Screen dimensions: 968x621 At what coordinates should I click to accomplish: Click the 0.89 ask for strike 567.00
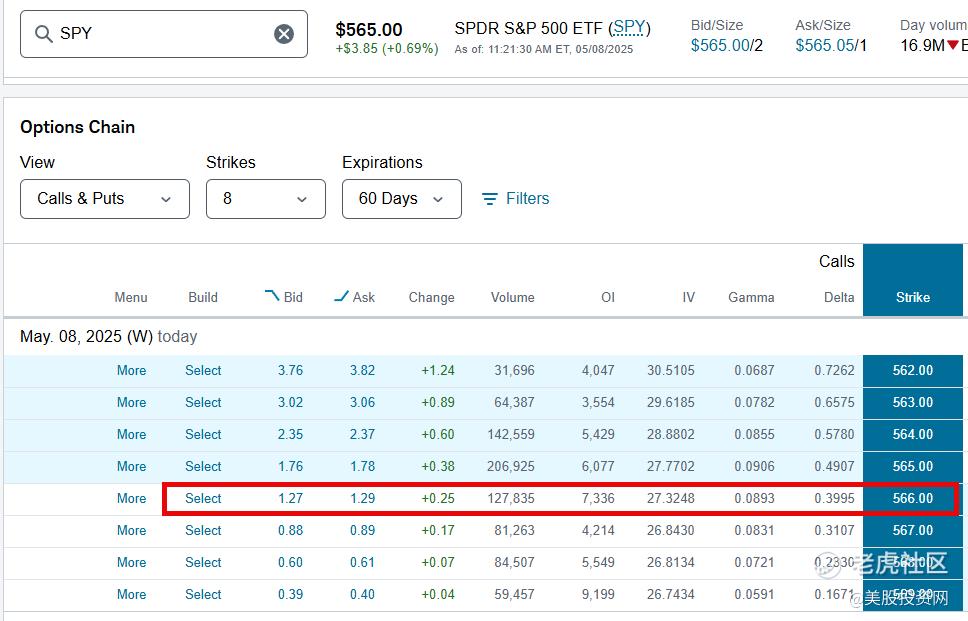pos(362,531)
